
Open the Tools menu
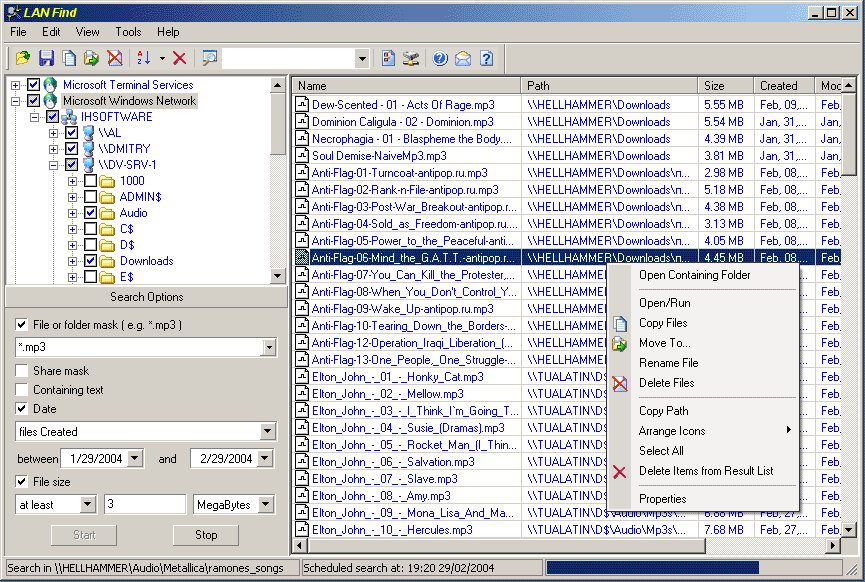128,32
